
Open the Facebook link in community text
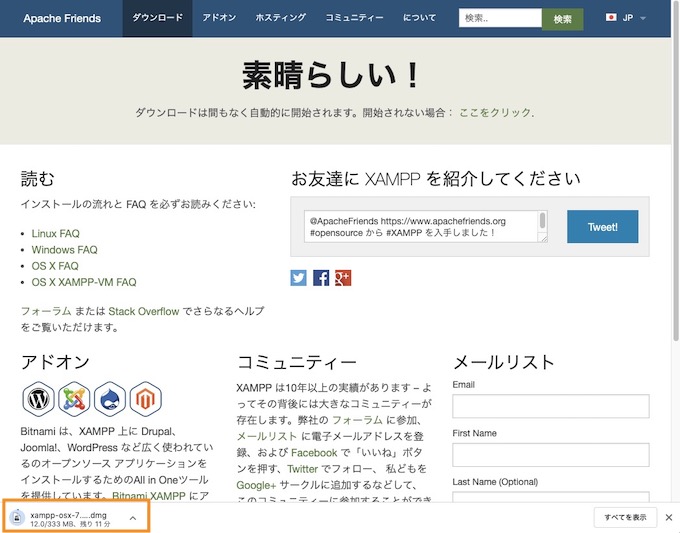tap(314, 453)
